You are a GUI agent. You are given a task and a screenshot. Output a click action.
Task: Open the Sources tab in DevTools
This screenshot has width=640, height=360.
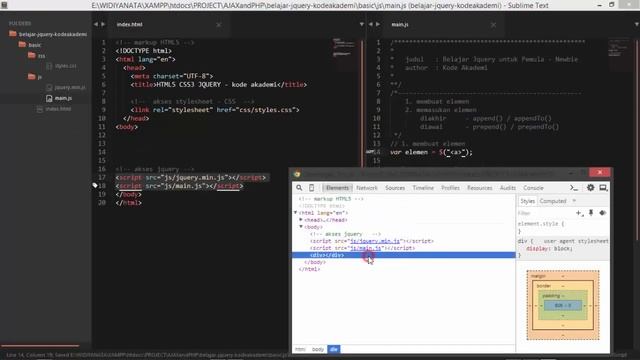395,188
